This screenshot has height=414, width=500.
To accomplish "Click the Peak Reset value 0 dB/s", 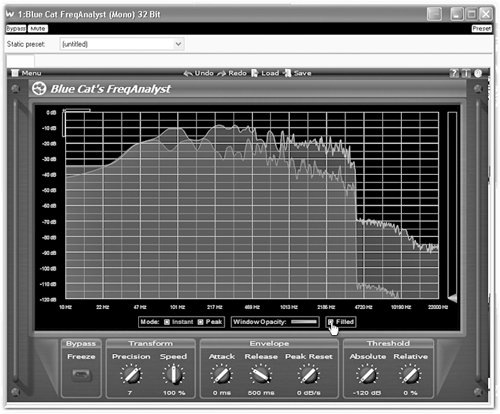I will pyautogui.click(x=309, y=393).
